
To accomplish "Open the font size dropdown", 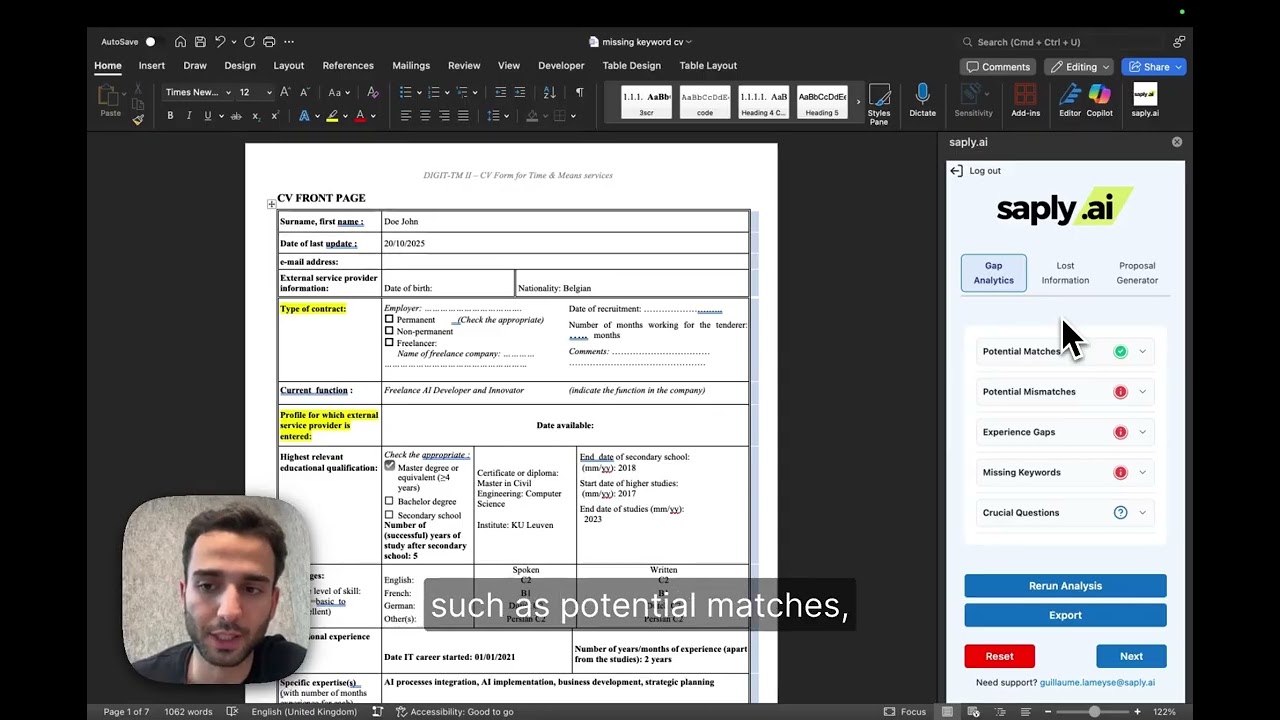I will tap(268, 93).
